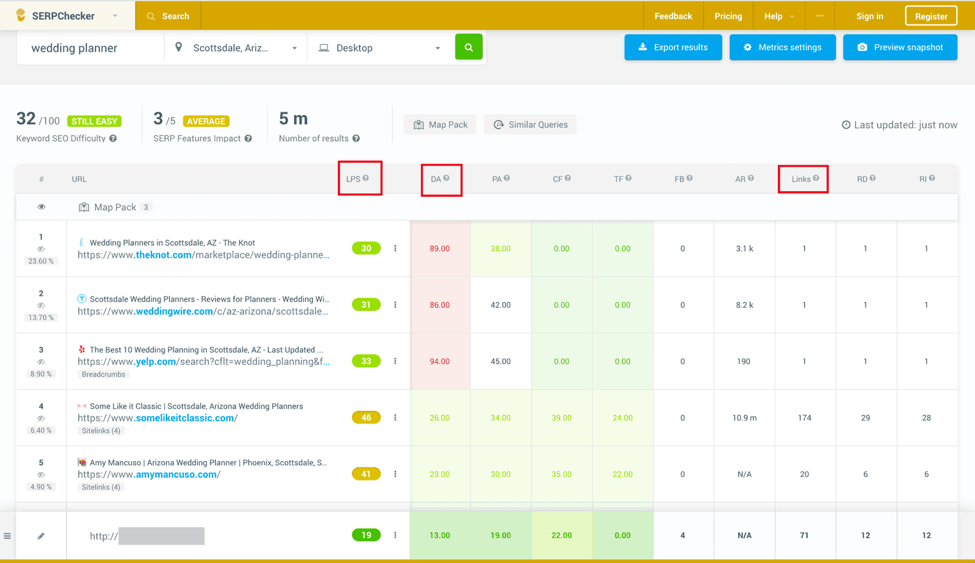Expand the Help menu
Screen dimensions: 975x563
coord(779,16)
